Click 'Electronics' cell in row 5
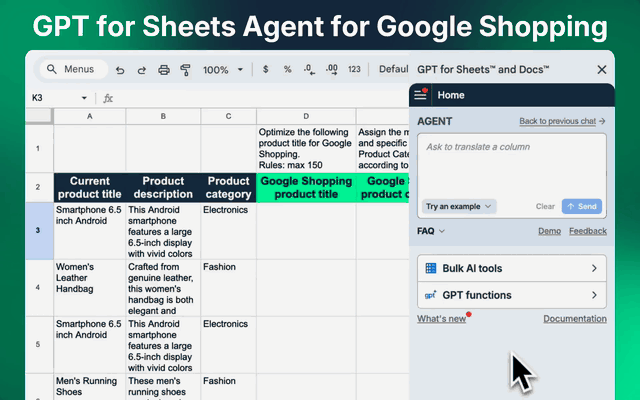This screenshot has width=640, height=400. click(229, 344)
